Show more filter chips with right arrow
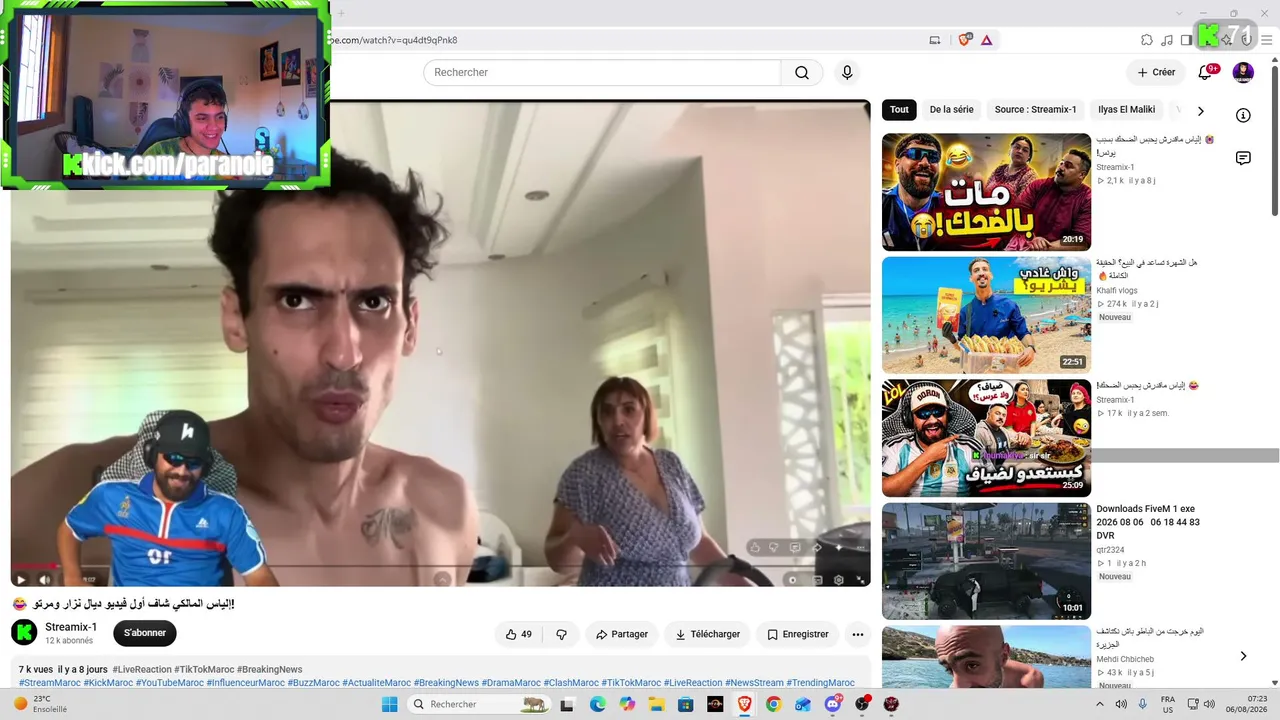The height and width of the screenshot is (720, 1280). [x=1201, y=111]
